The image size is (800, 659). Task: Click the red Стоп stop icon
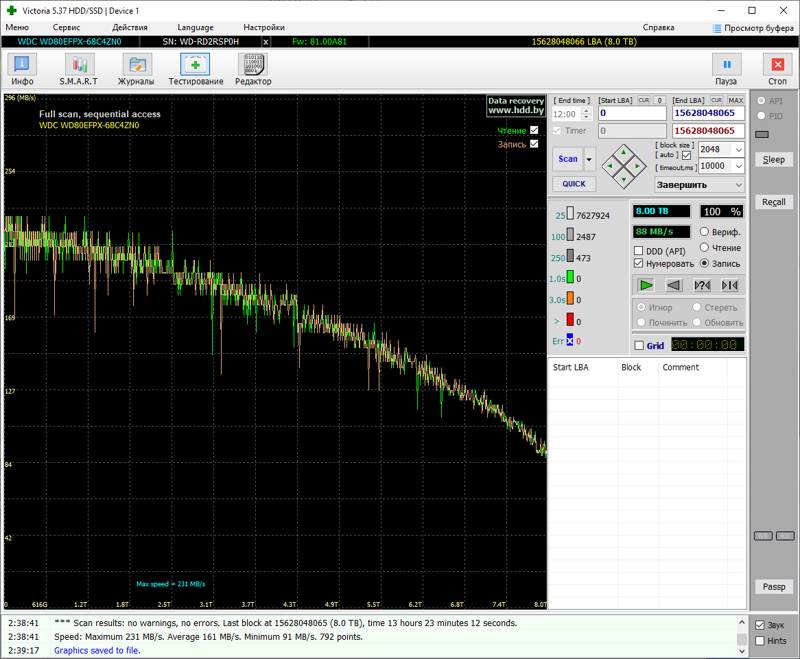click(778, 65)
